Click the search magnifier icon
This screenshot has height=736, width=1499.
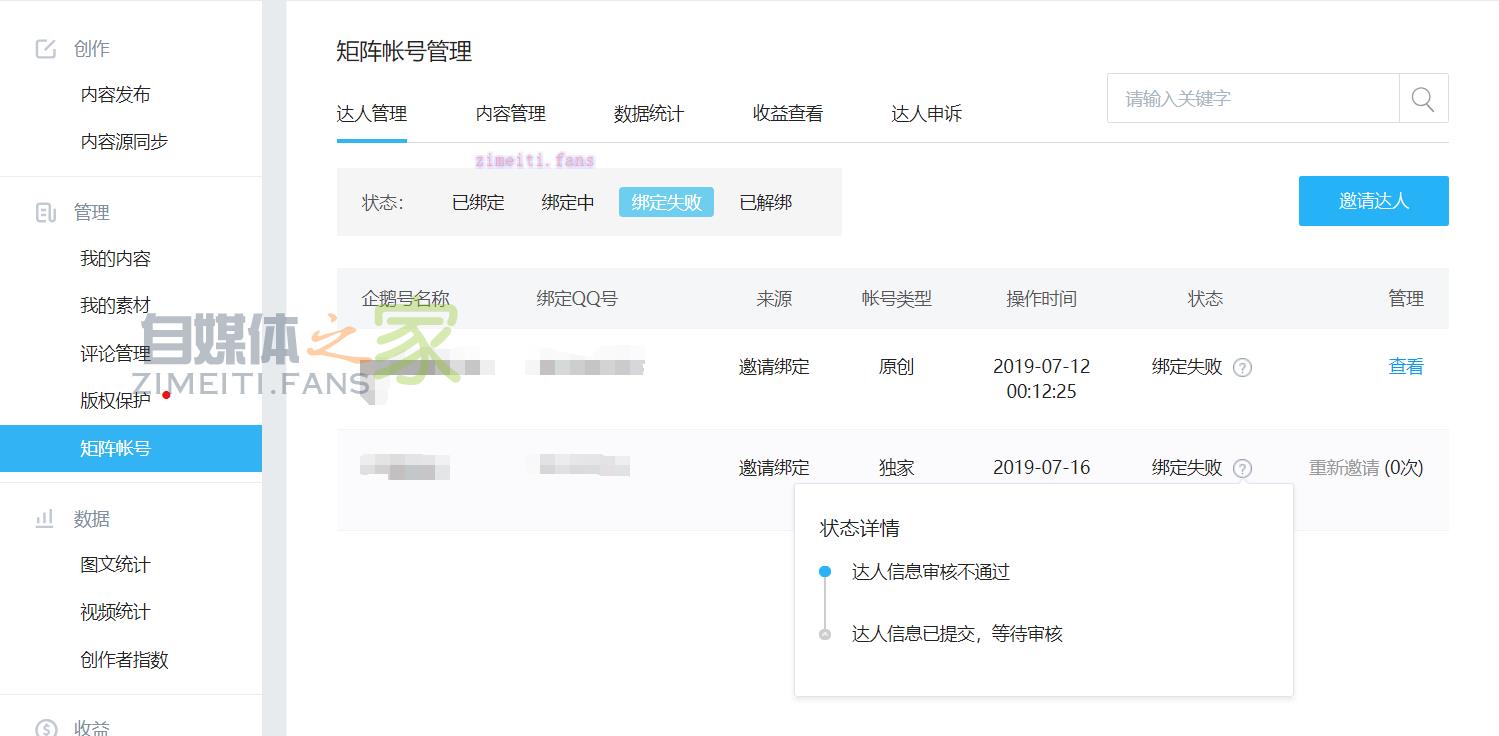[1423, 99]
